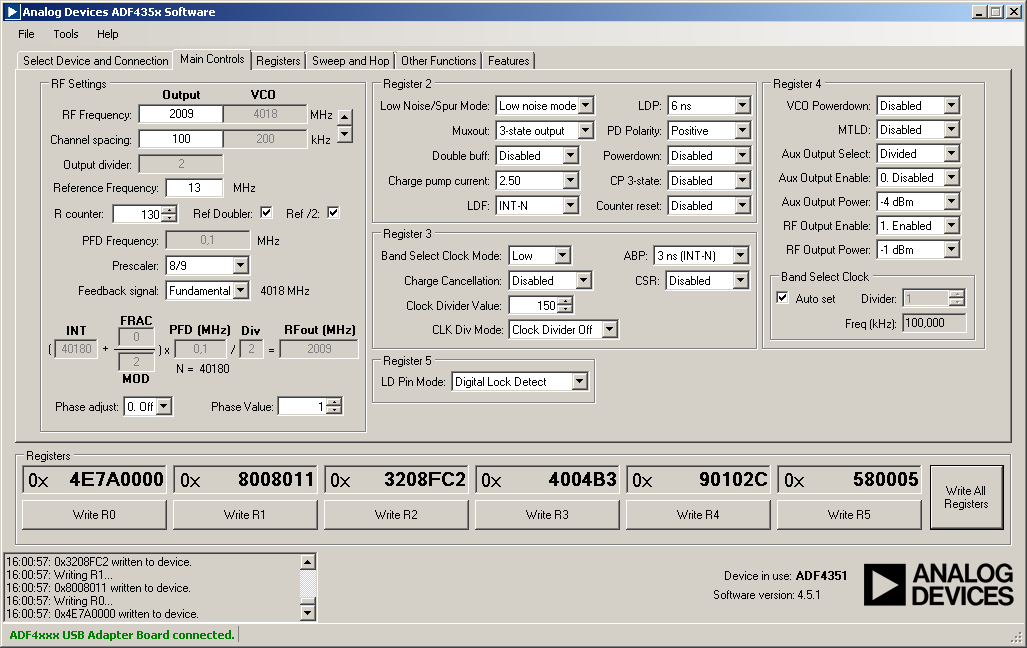Open Charge pump current dropdown
Screen dimensions: 1027x648
(570, 180)
